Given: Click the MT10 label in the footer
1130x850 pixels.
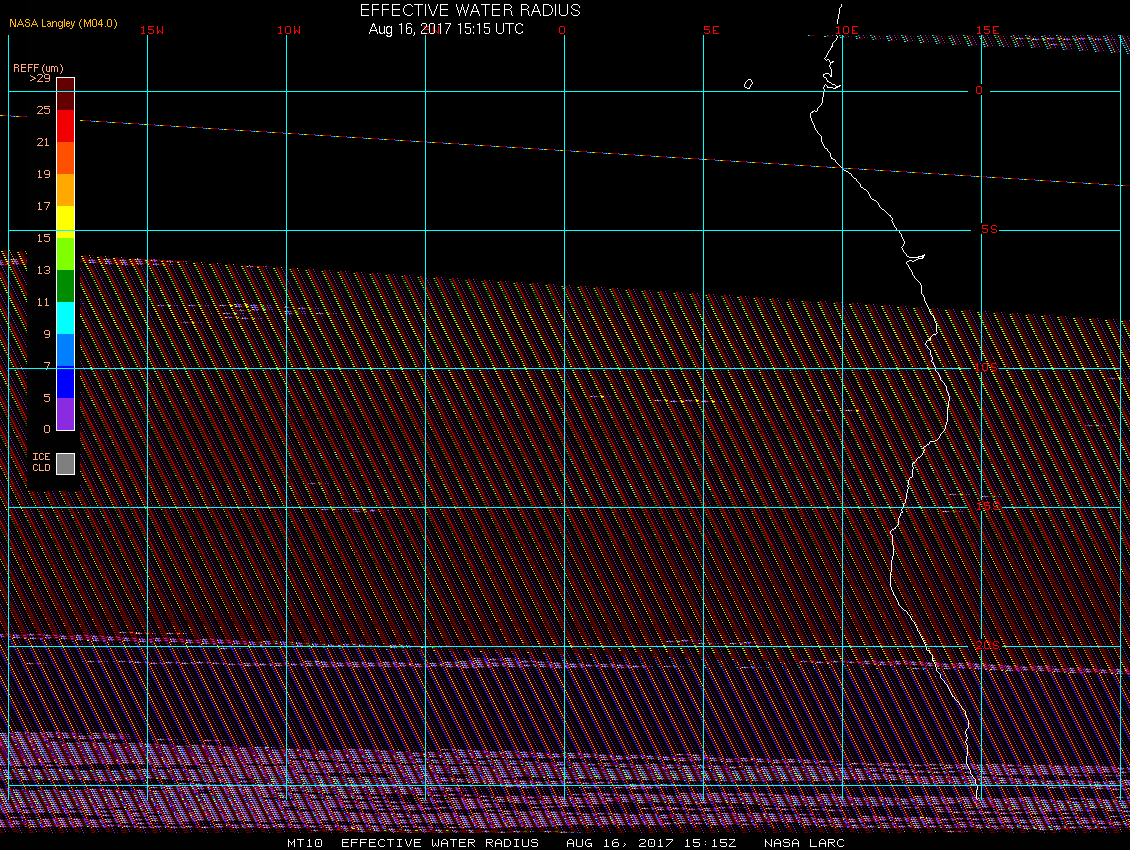Looking at the screenshot, I should [305, 843].
